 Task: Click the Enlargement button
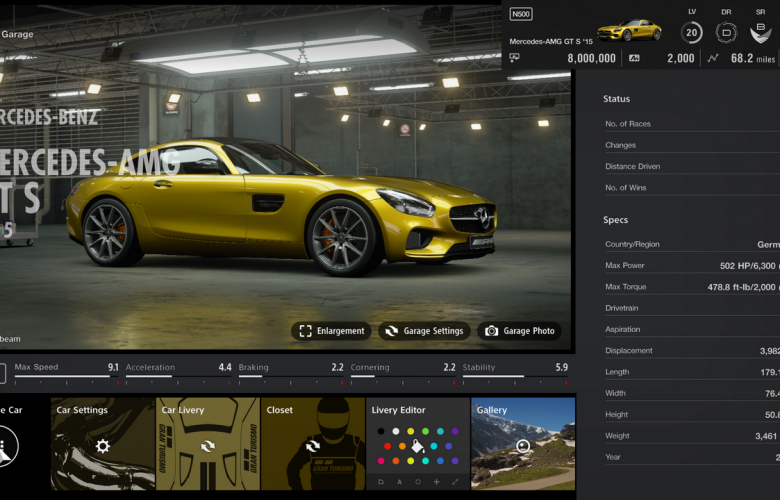point(331,331)
